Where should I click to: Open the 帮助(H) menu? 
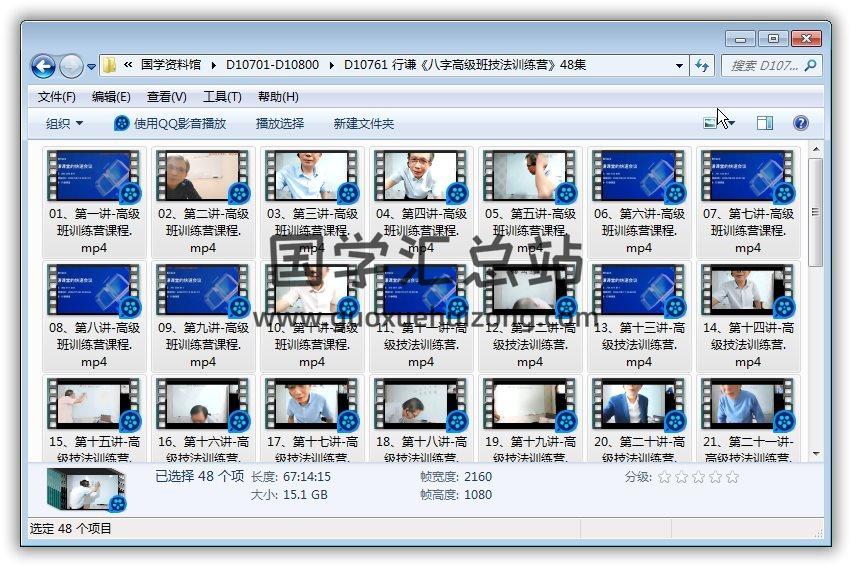(278, 97)
